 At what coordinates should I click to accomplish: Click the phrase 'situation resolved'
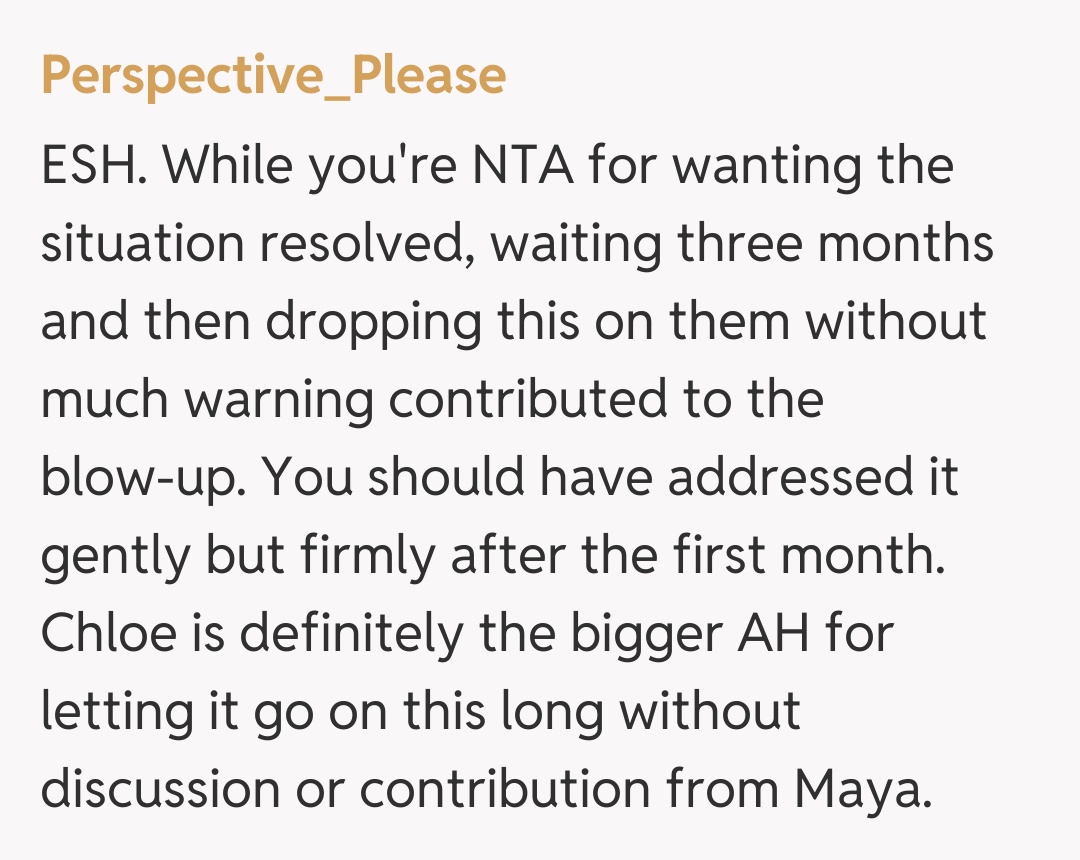[252, 243]
